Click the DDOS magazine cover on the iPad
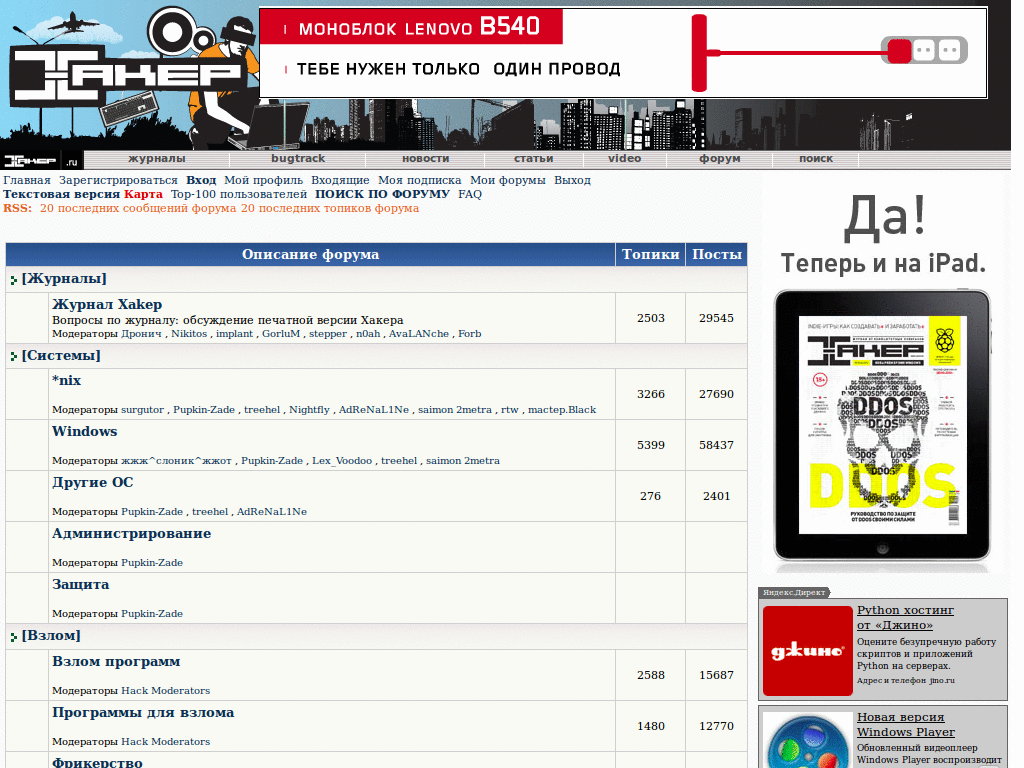This screenshot has height=768, width=1024. [x=881, y=421]
